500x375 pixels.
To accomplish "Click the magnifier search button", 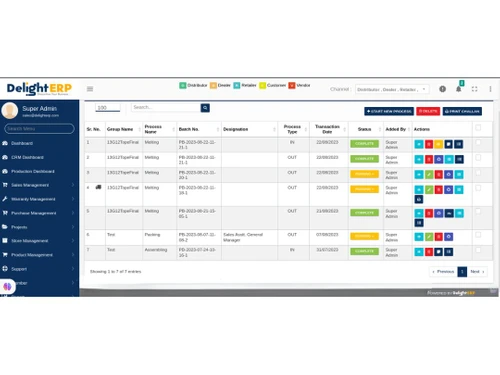I will (205, 108).
